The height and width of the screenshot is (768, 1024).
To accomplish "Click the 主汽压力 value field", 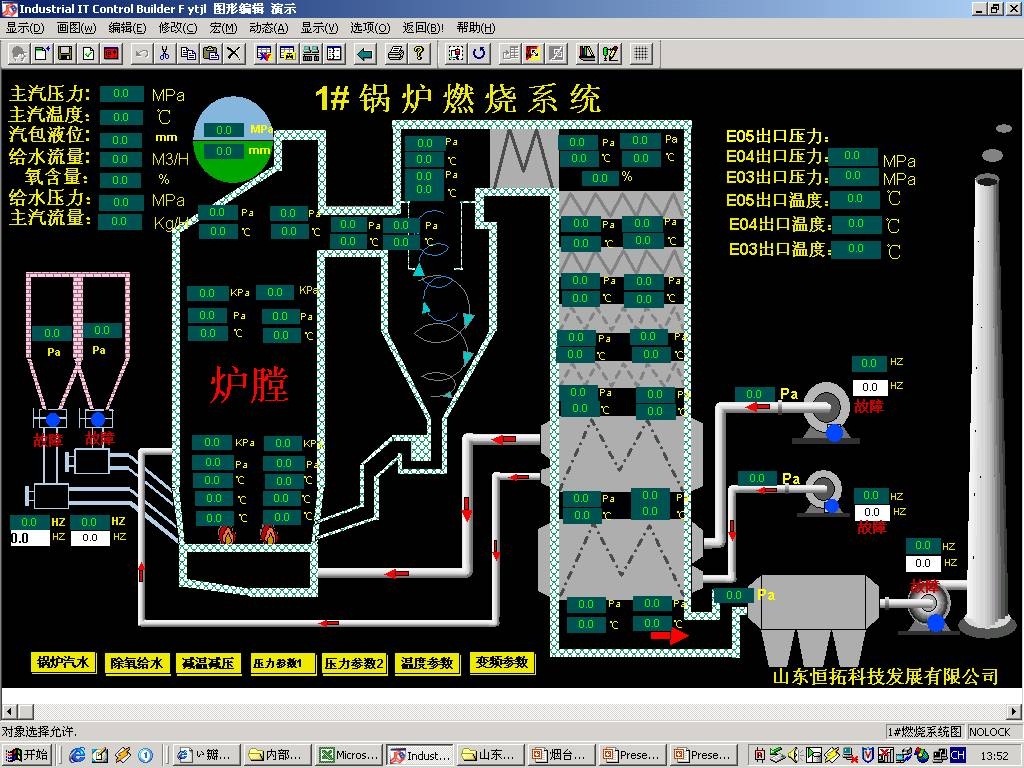I will coord(121,94).
